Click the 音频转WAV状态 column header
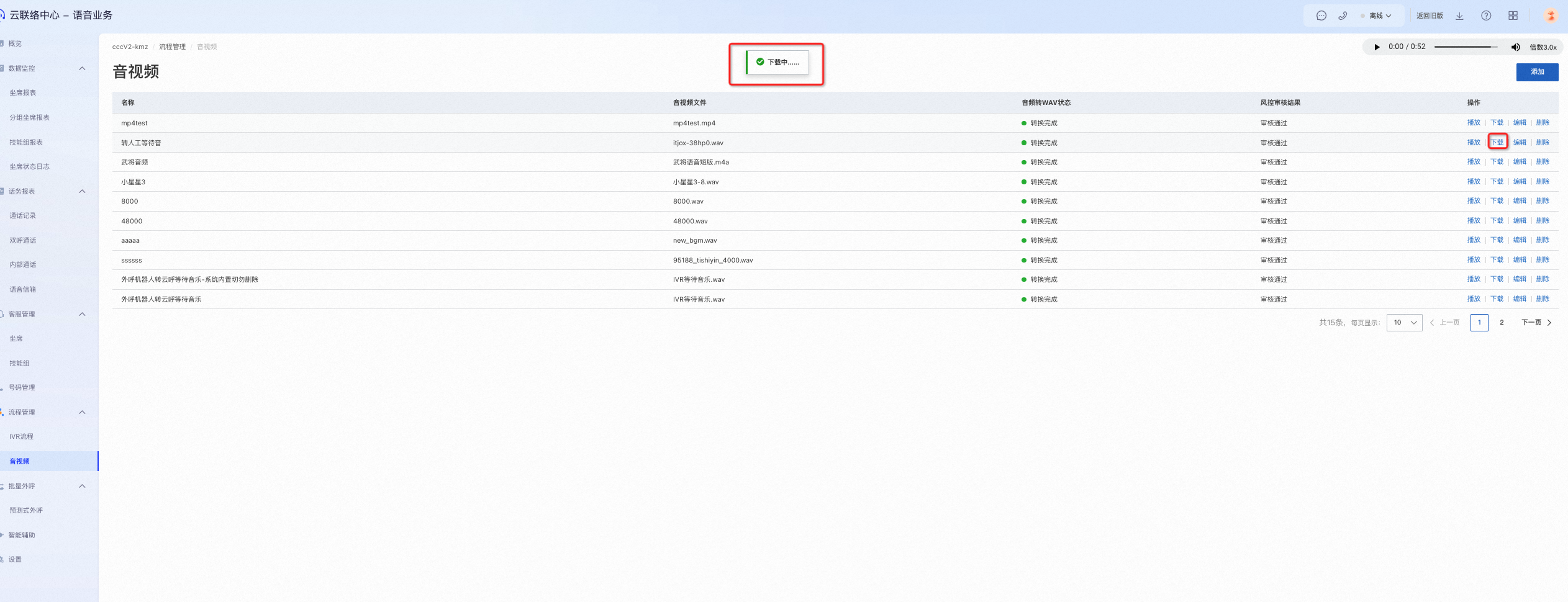1568x602 pixels. point(1046,103)
